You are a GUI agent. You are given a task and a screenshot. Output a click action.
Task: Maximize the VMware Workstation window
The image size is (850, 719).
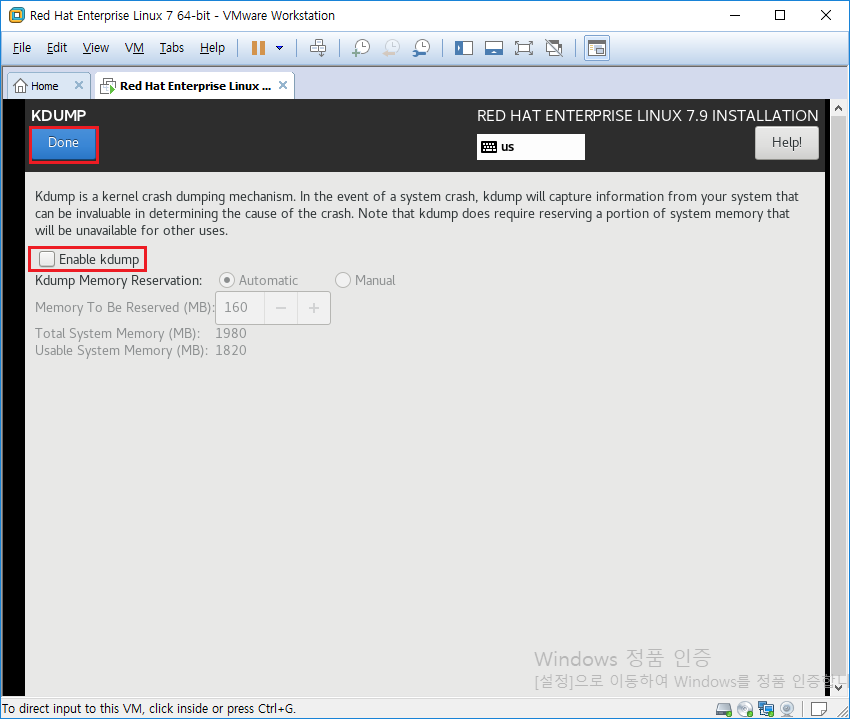click(x=780, y=15)
